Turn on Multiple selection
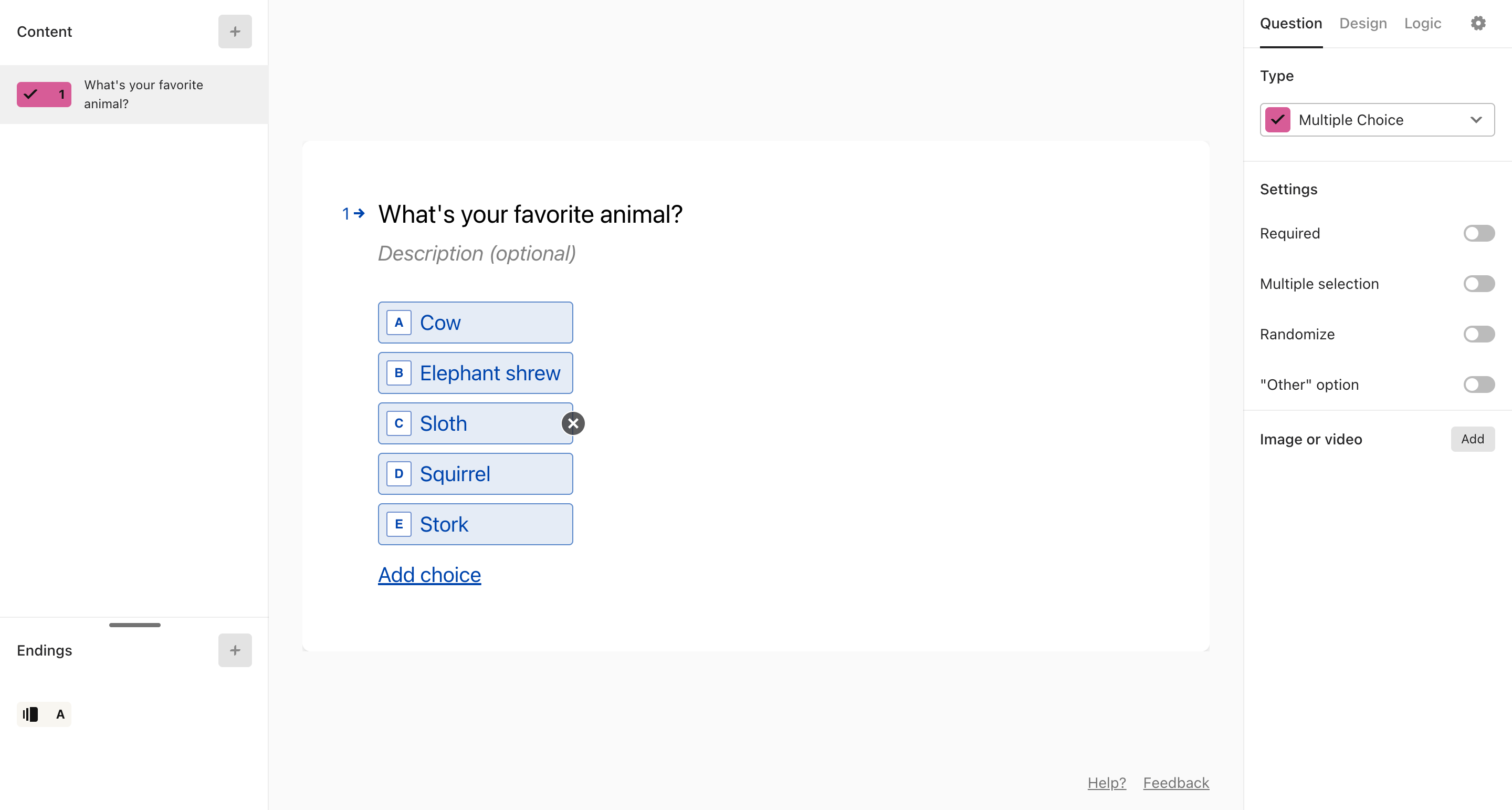 pos(1478,284)
